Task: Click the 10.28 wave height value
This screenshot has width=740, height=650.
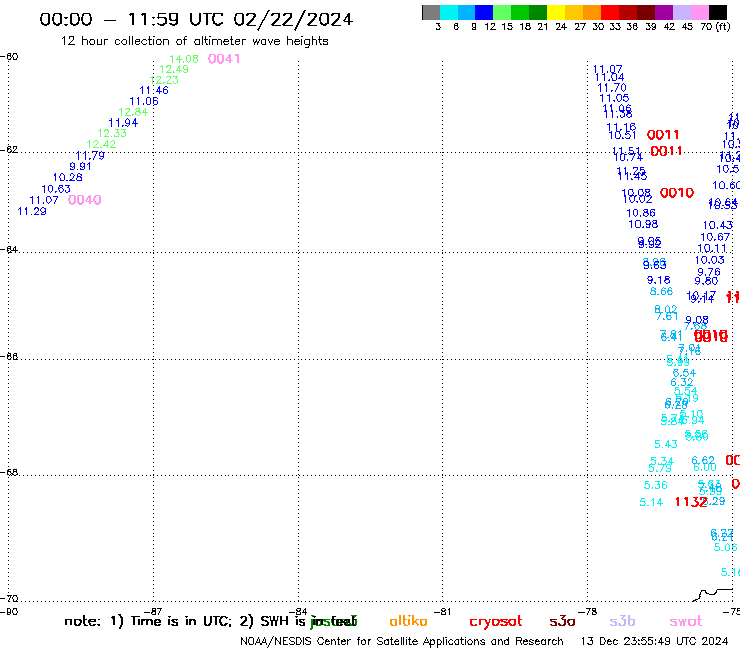Action: (x=67, y=177)
